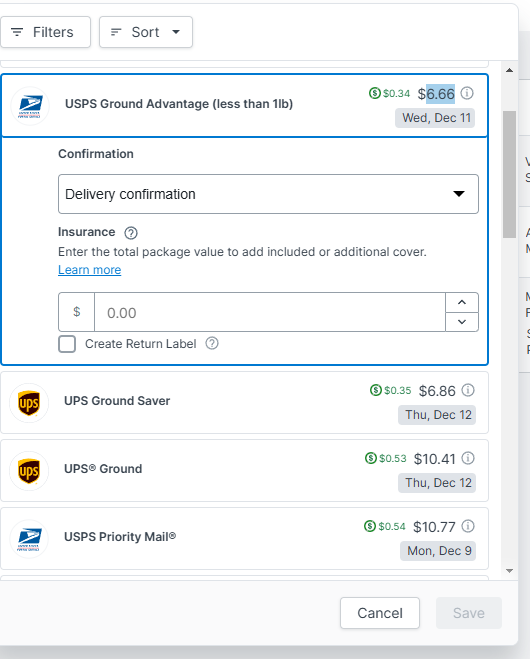This screenshot has height=659, width=530.
Task: Open the Sort dropdown
Action: (x=146, y=32)
